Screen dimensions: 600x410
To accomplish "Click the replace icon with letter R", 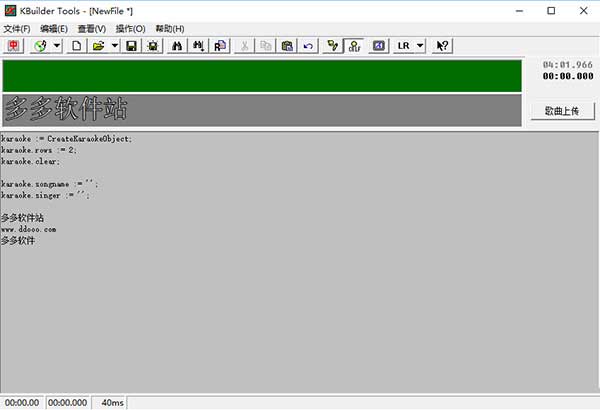I will (220, 46).
